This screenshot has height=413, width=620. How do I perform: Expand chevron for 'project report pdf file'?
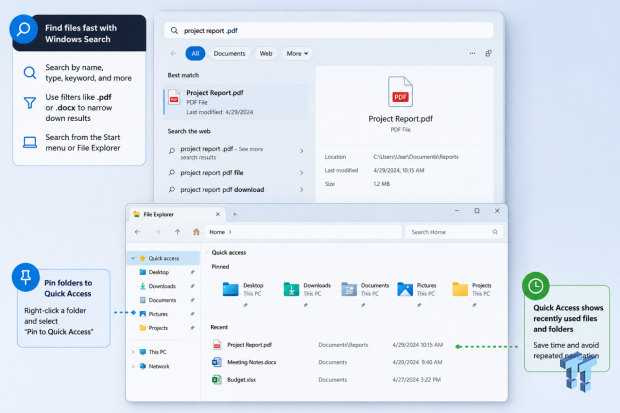click(x=302, y=173)
